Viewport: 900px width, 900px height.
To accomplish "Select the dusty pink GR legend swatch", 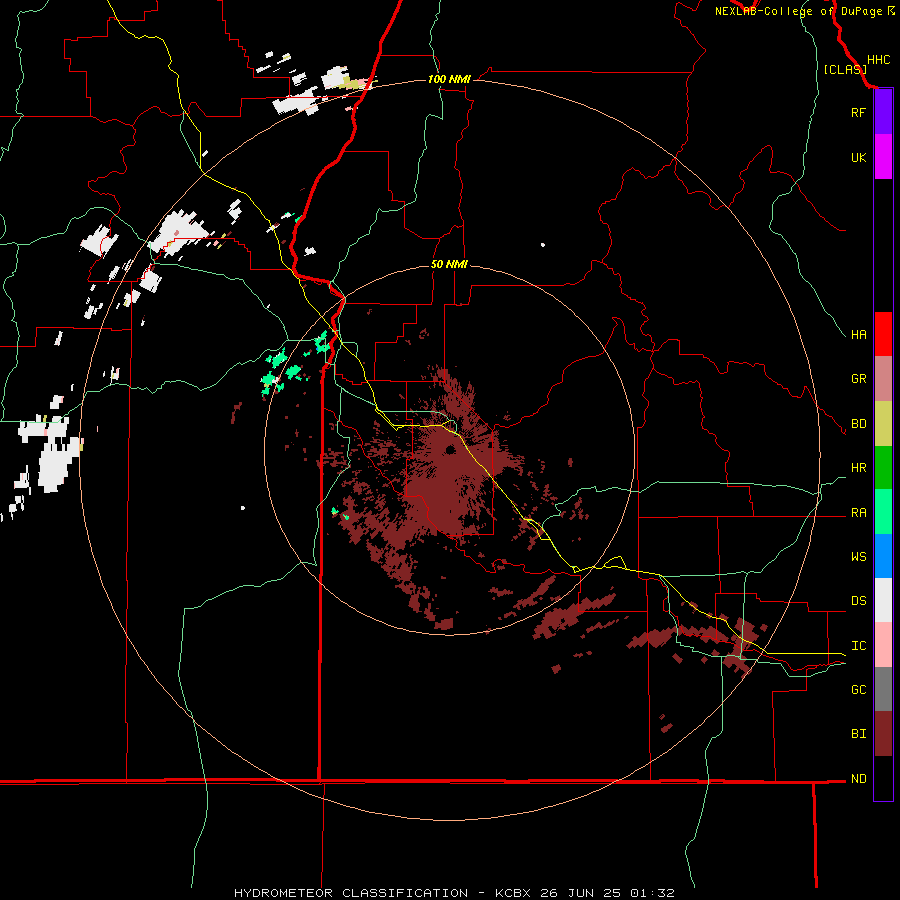I will pos(883,379).
